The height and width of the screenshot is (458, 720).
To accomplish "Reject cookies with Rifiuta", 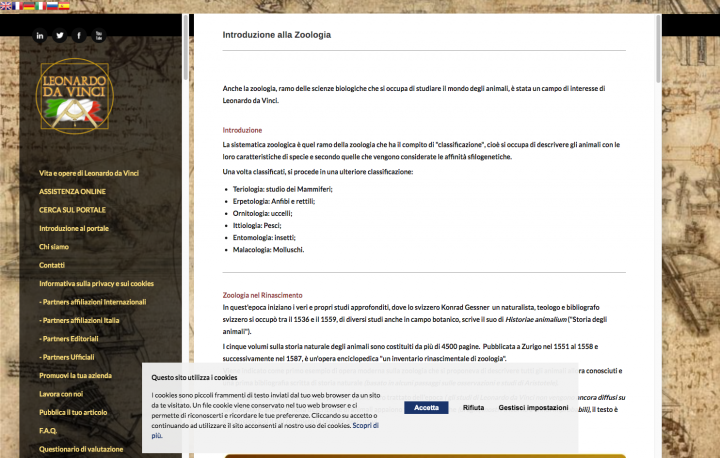I will pyautogui.click(x=473, y=407).
